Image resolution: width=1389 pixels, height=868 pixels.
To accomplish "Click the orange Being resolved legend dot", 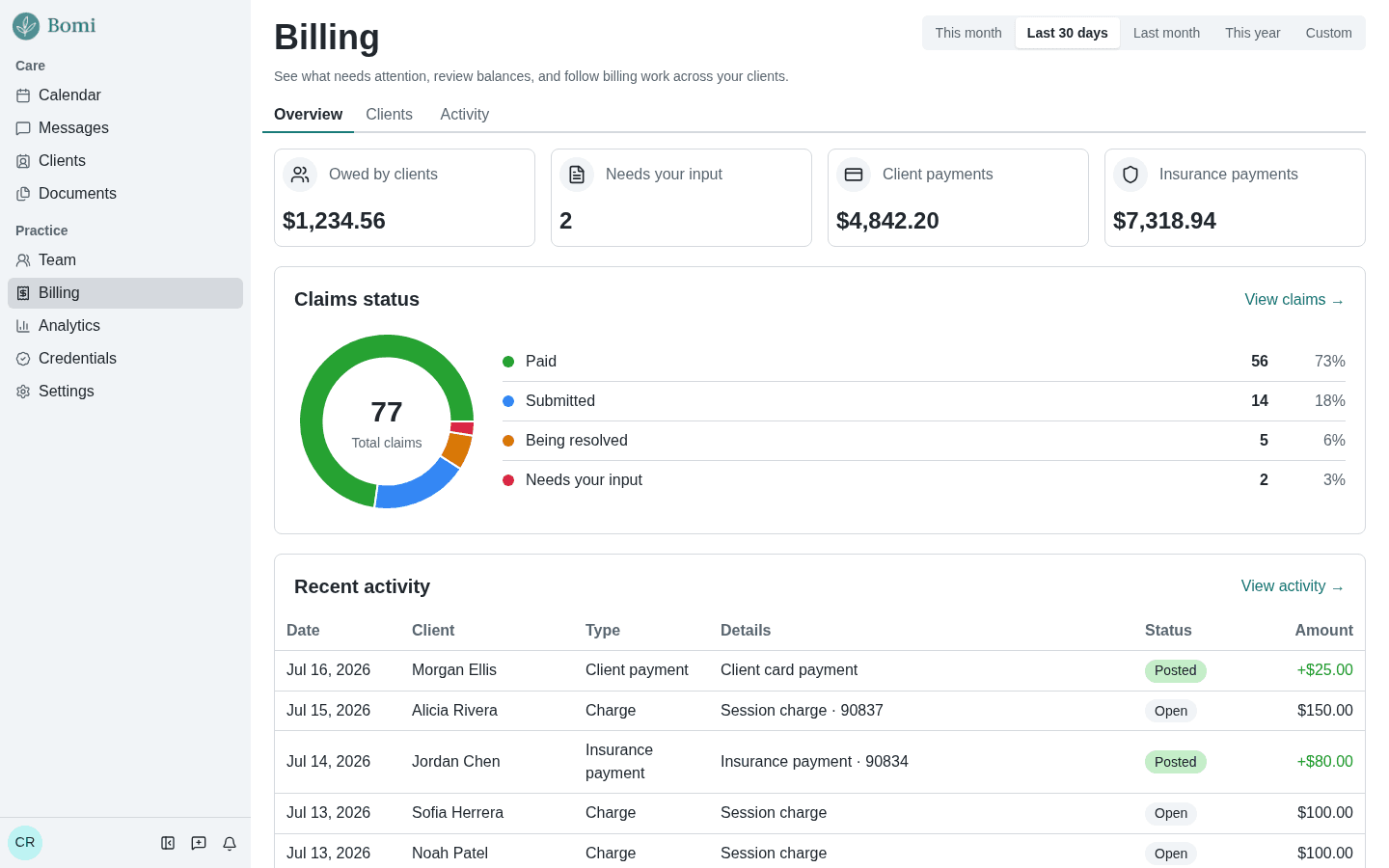I will (x=508, y=441).
